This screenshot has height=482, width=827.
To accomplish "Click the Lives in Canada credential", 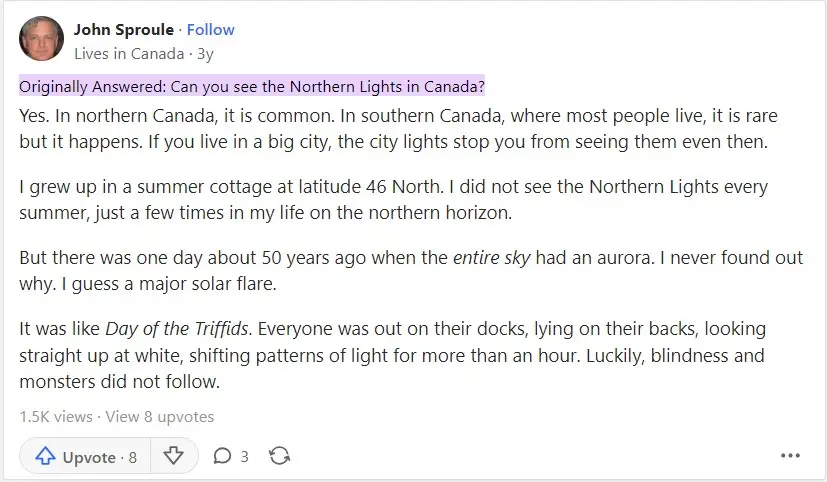I will [129, 54].
